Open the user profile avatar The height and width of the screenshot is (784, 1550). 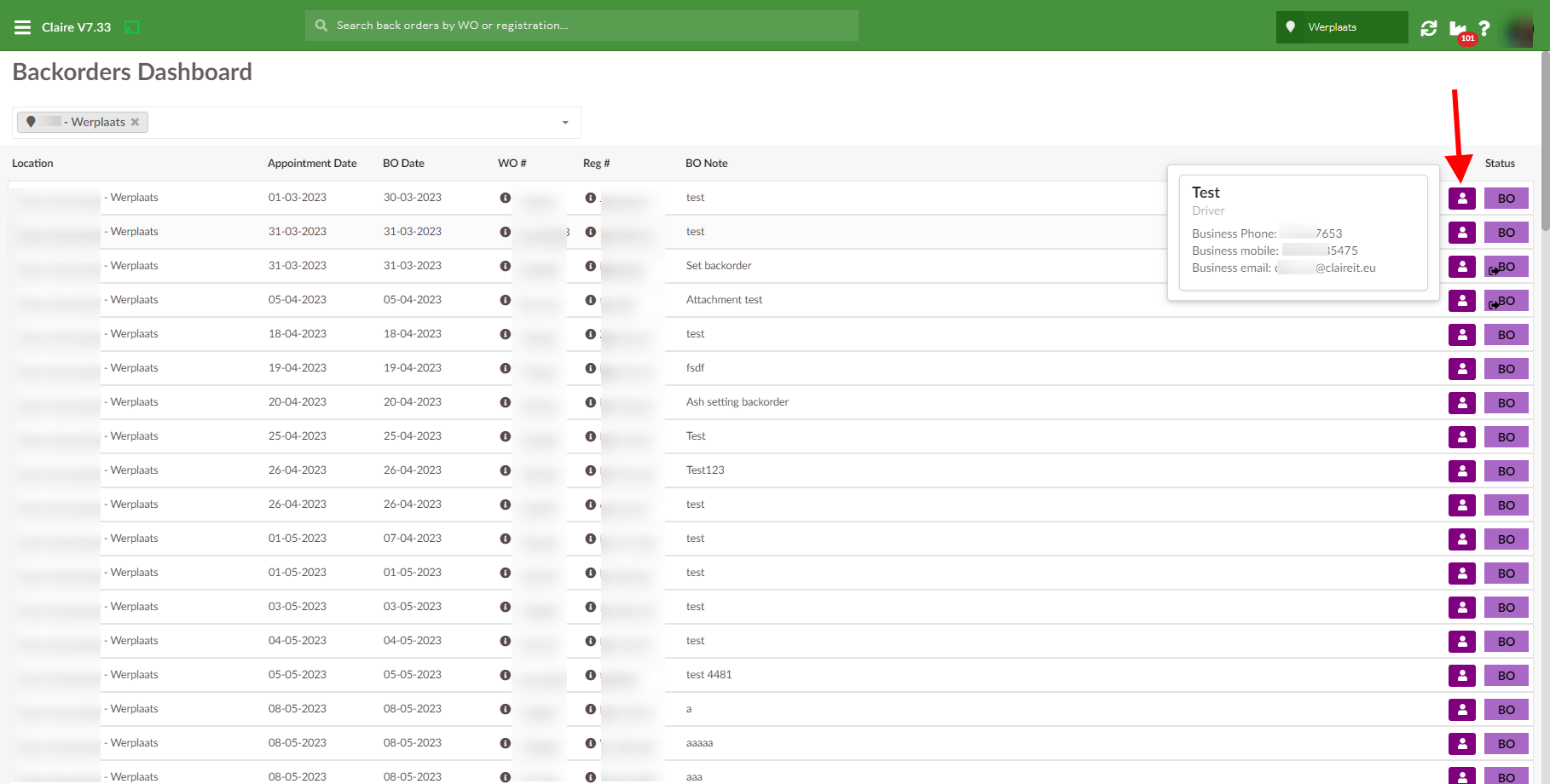pyautogui.click(x=1518, y=29)
